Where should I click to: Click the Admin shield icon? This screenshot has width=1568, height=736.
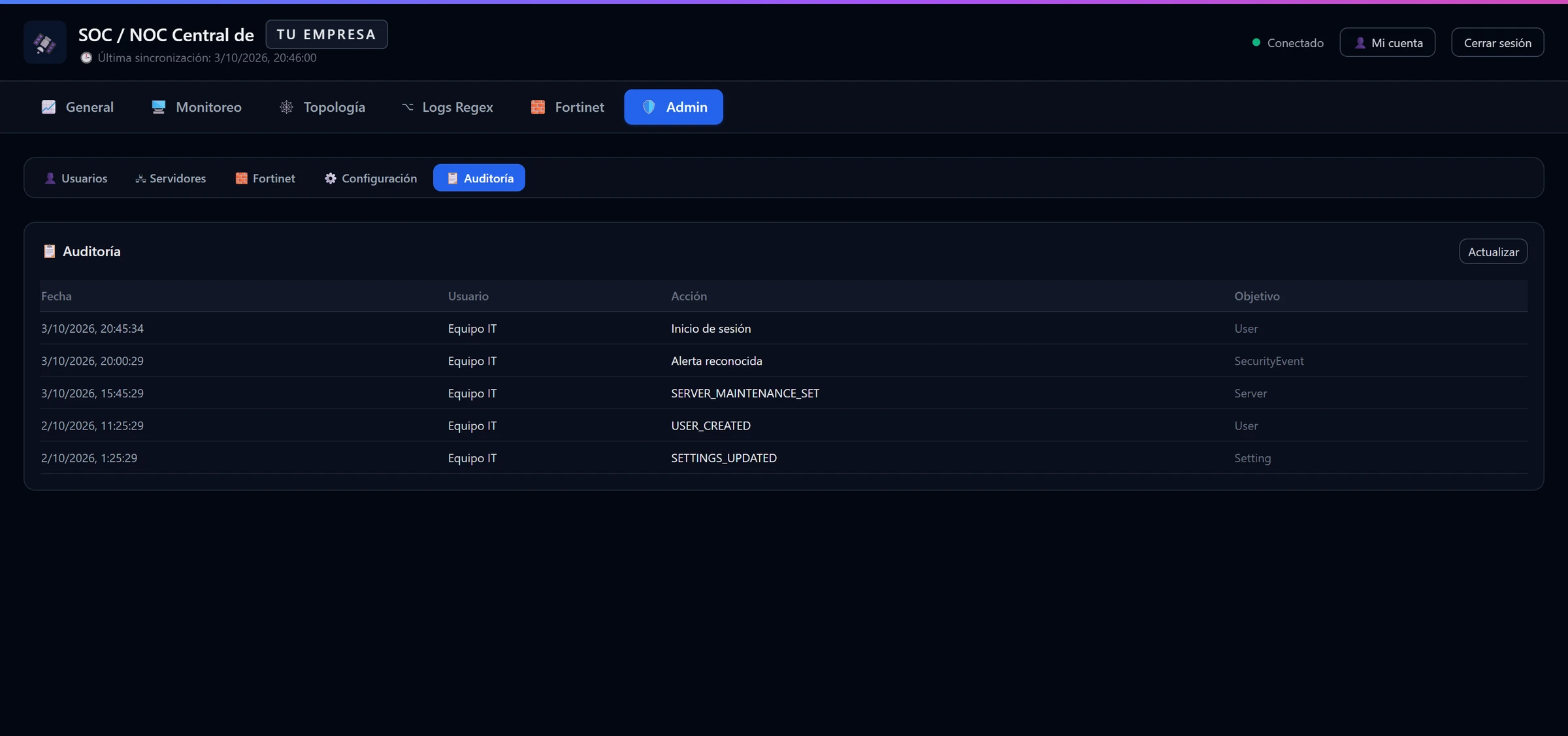coord(649,107)
